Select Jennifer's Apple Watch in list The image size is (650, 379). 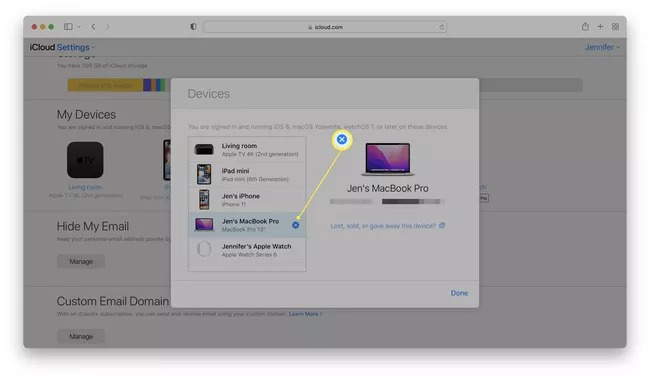click(x=247, y=250)
